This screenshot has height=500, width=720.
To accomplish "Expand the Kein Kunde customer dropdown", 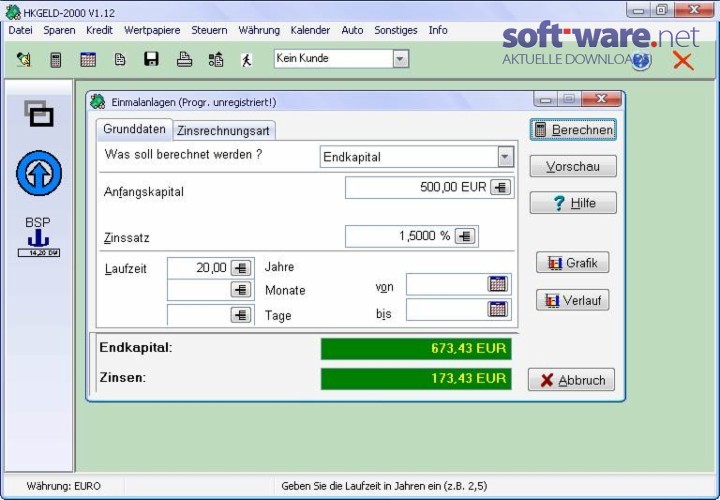I will 400,59.
